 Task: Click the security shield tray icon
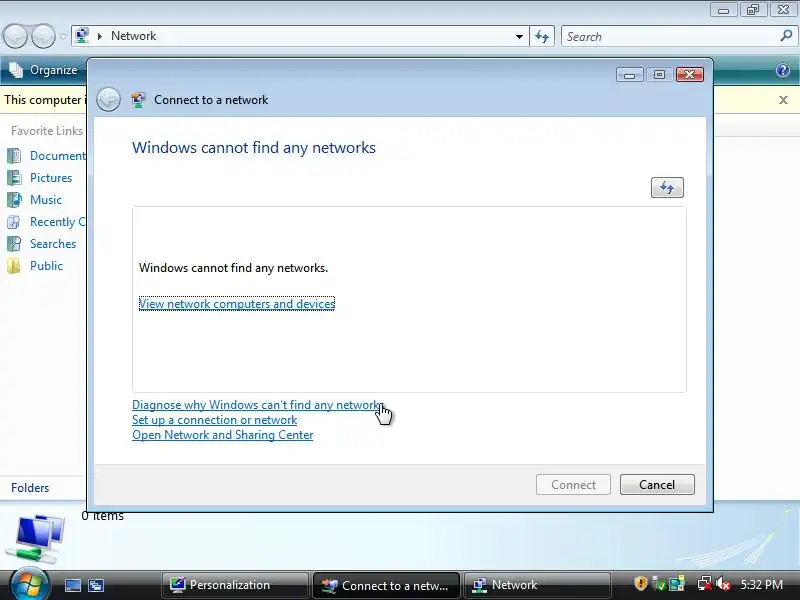tap(641, 583)
